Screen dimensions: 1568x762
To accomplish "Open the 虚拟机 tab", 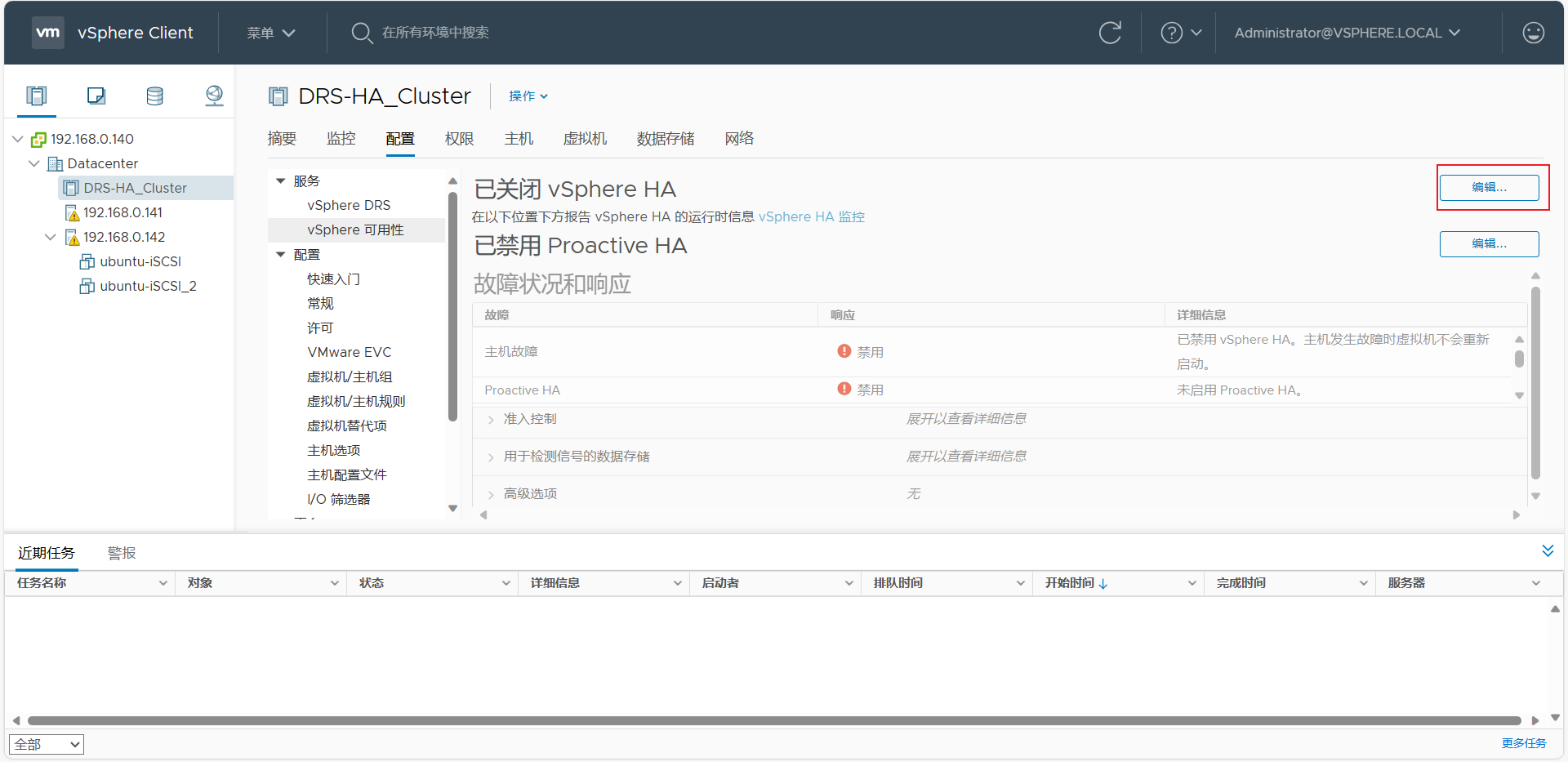I will click(x=585, y=139).
